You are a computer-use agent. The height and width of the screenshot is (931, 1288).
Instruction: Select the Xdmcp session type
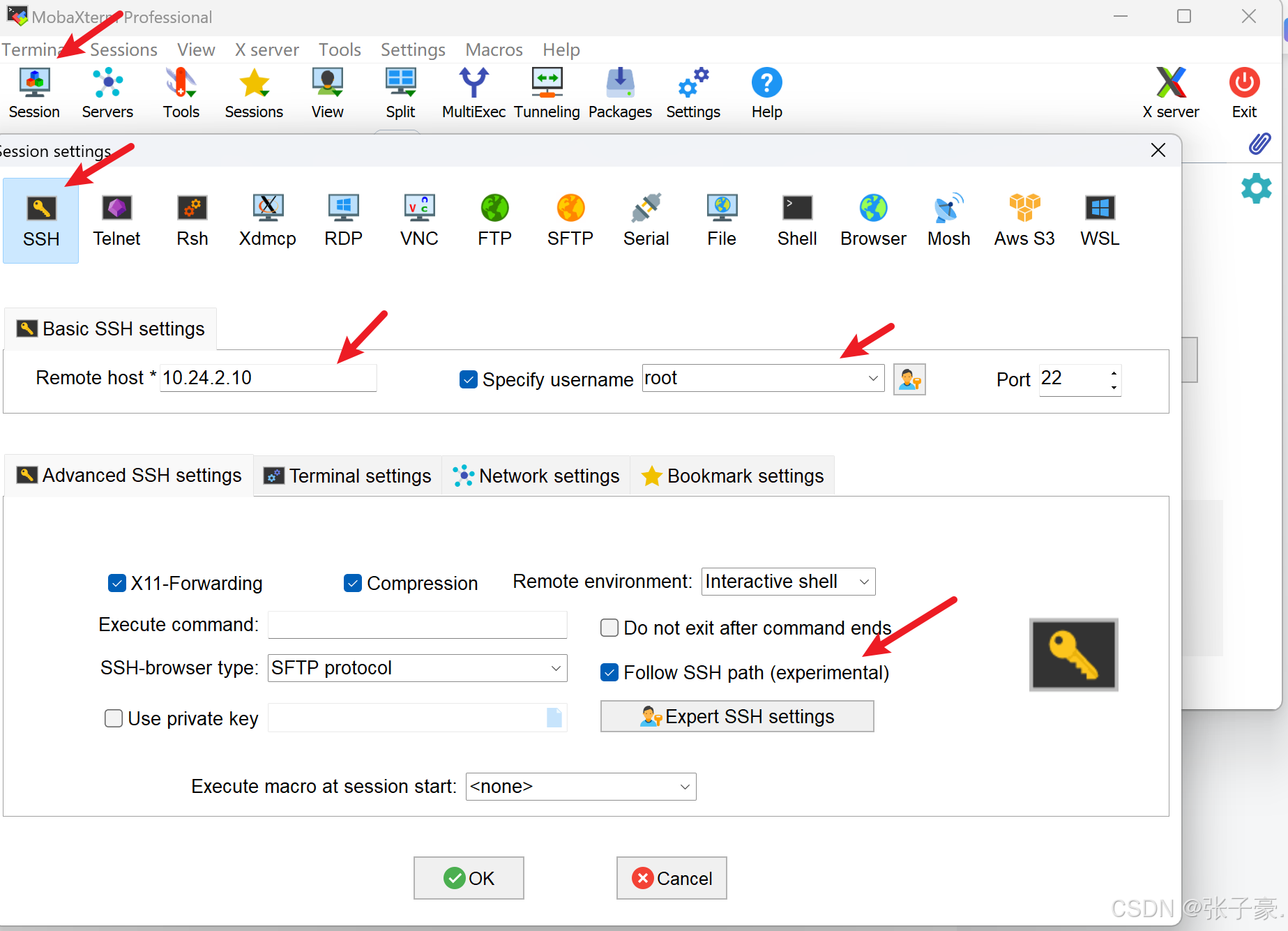268,220
